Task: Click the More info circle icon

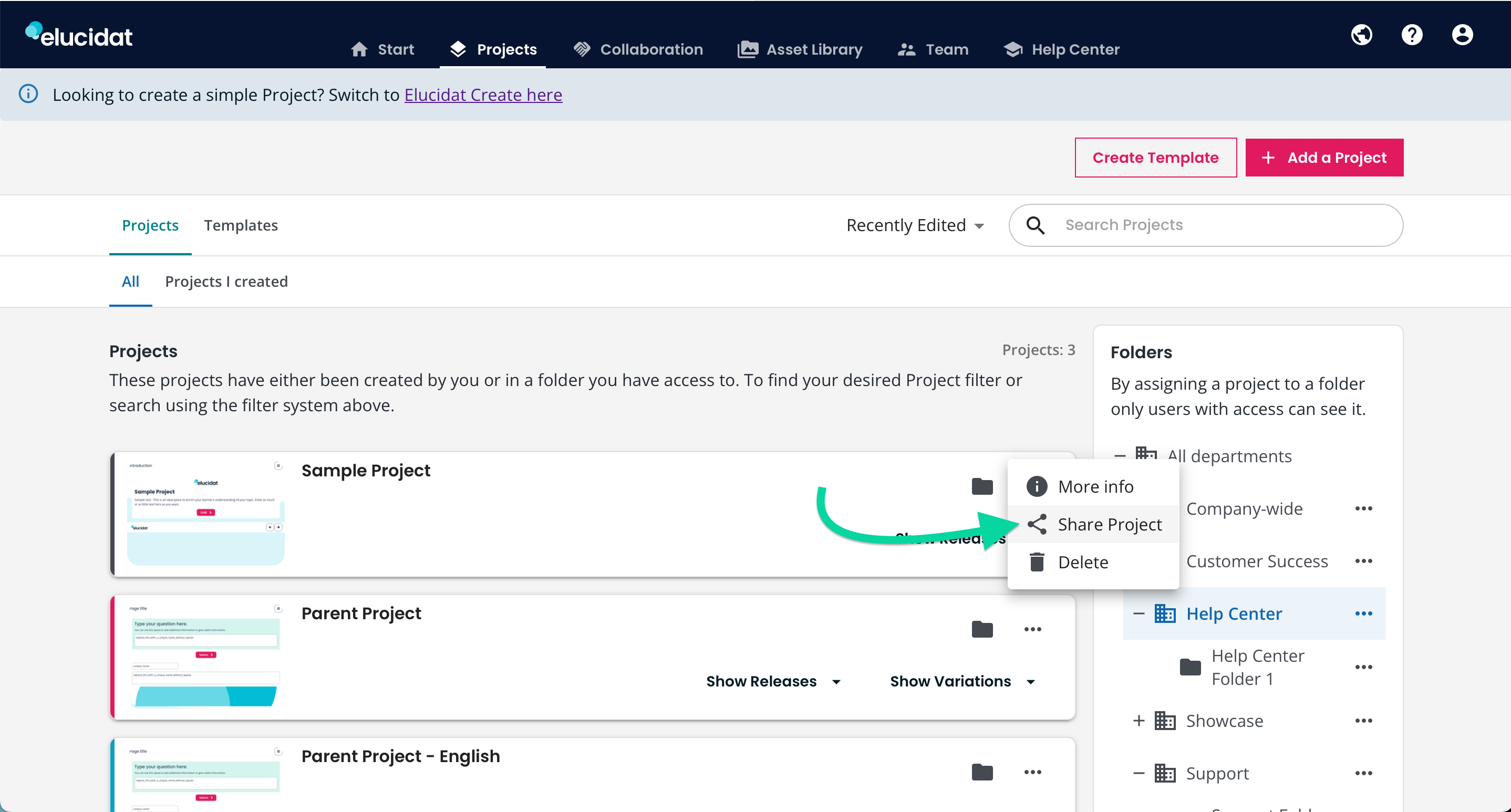Action: (1037, 486)
